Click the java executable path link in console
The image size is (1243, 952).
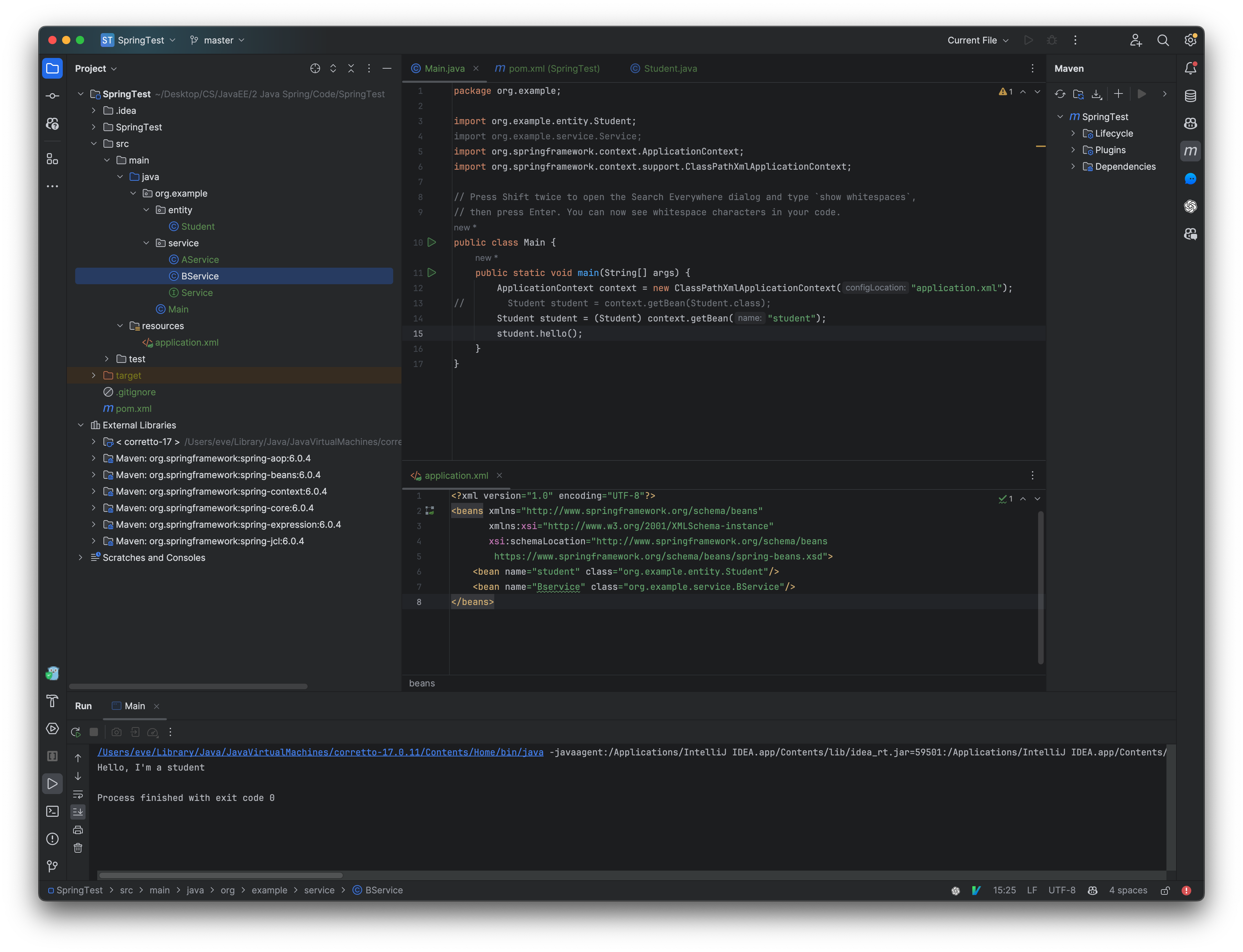pyautogui.click(x=319, y=752)
